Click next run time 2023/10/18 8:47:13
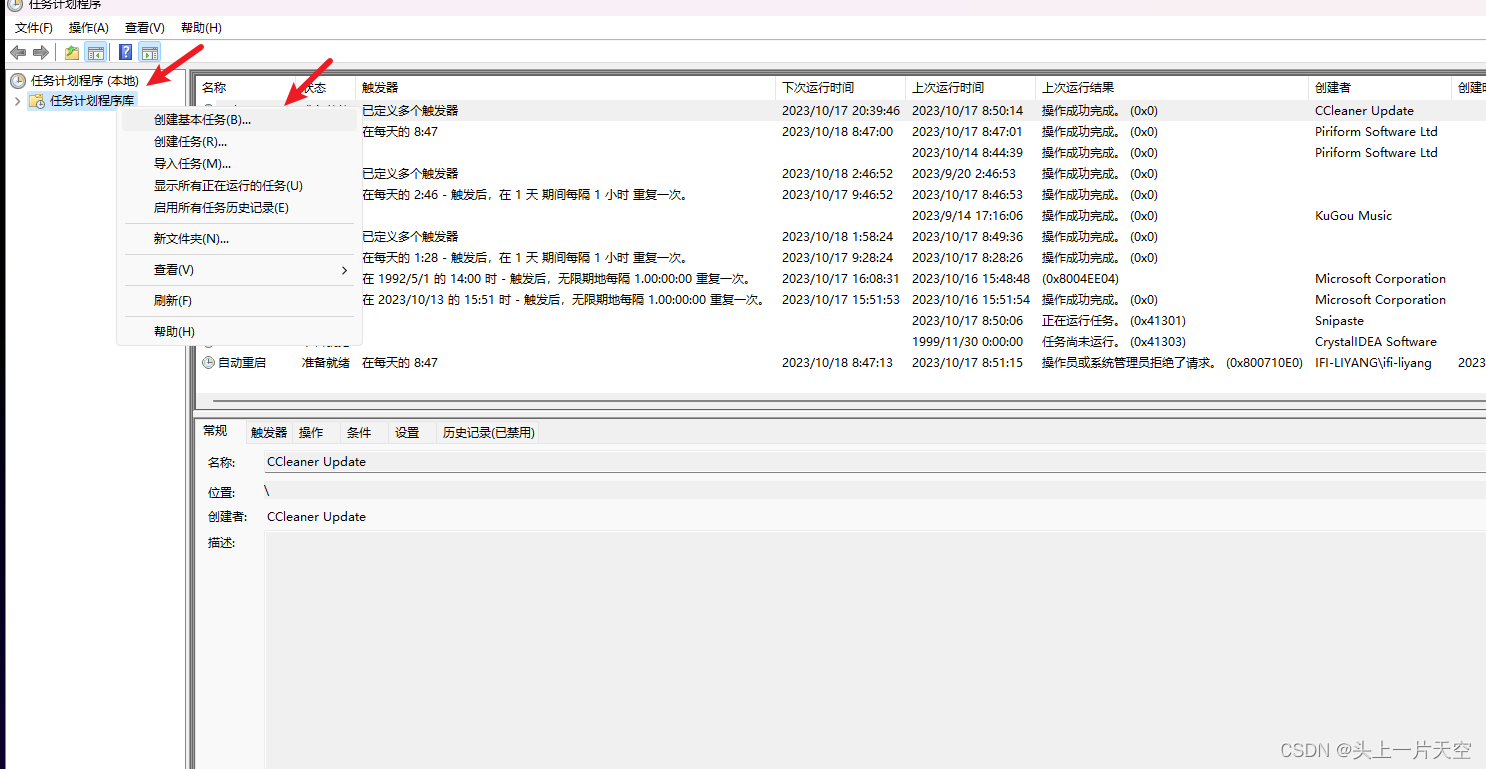 [837, 363]
